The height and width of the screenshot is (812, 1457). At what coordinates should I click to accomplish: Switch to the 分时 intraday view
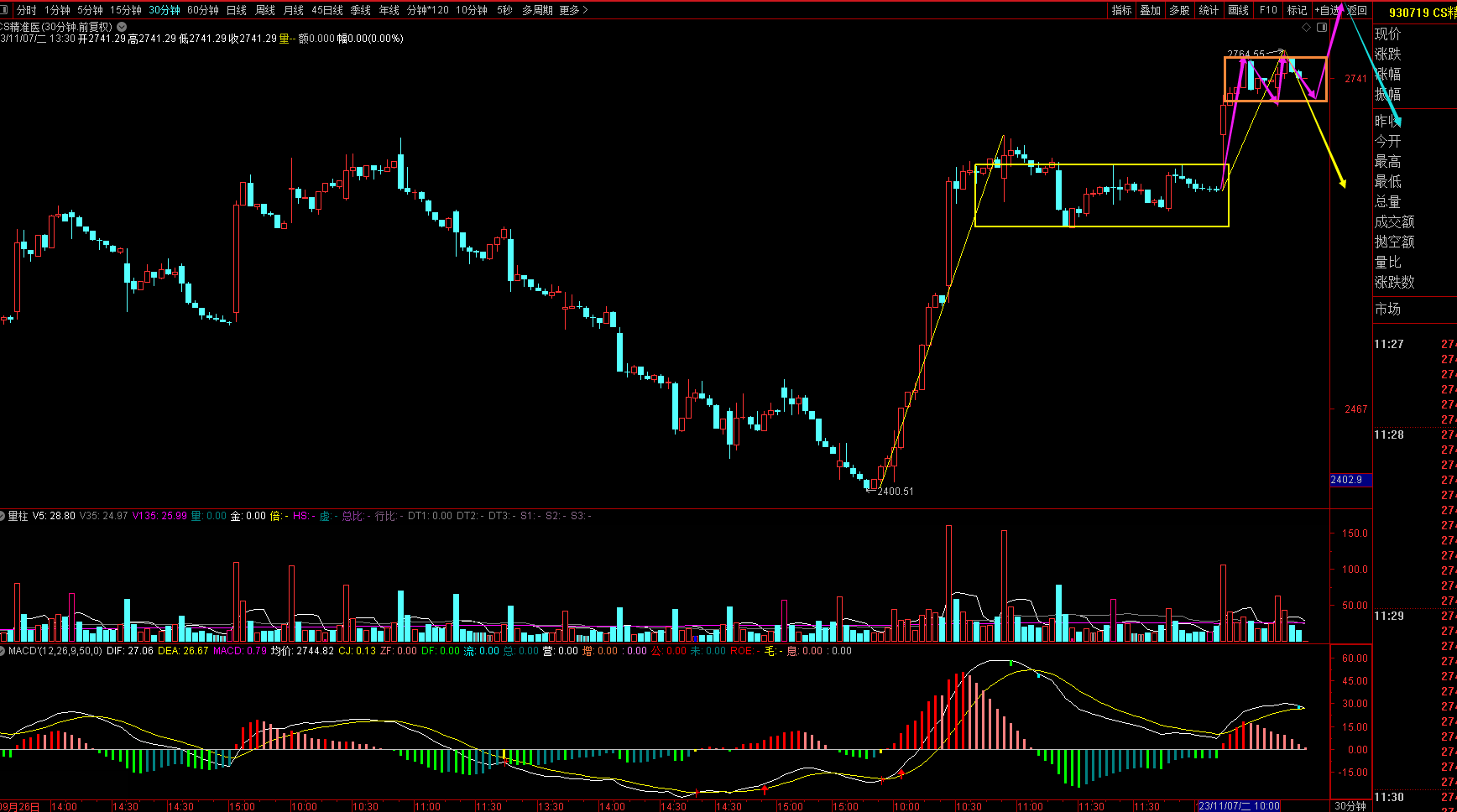(27, 10)
